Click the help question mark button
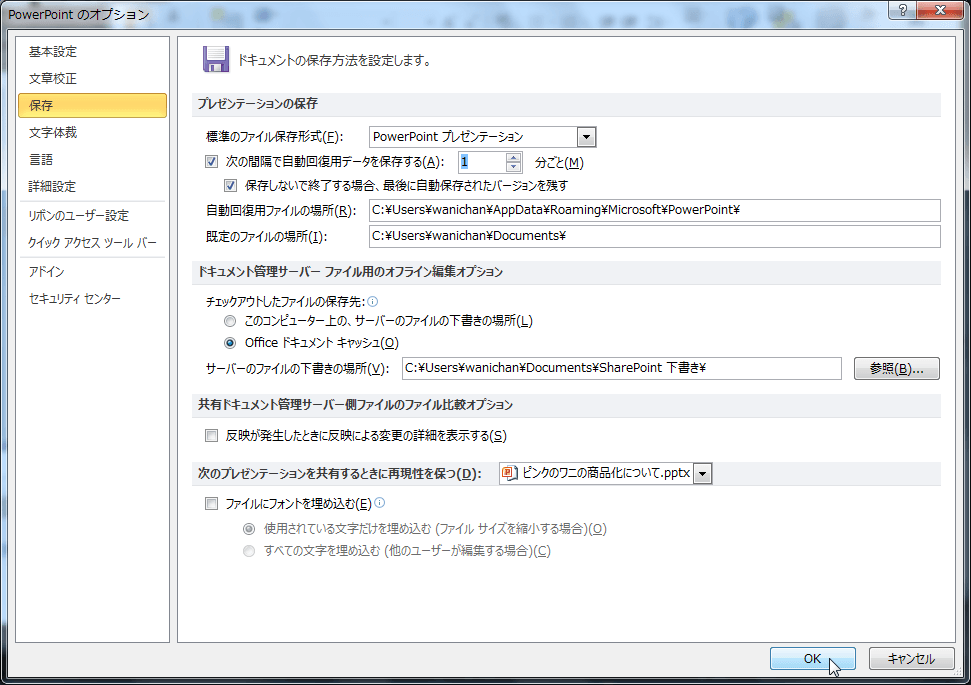Viewport: 971px width, 685px height. 903,10
